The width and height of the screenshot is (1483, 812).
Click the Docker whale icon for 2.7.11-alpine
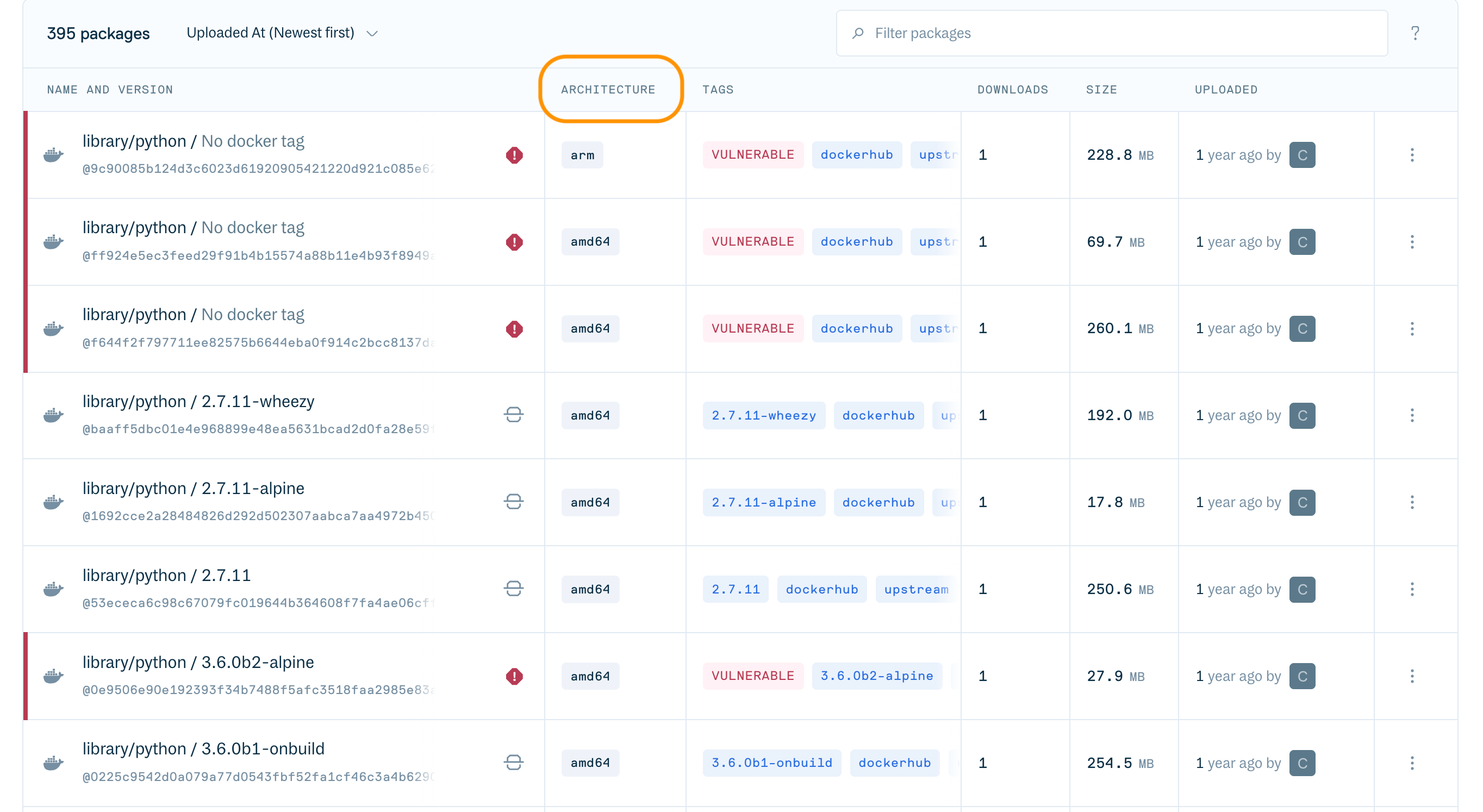click(x=53, y=502)
